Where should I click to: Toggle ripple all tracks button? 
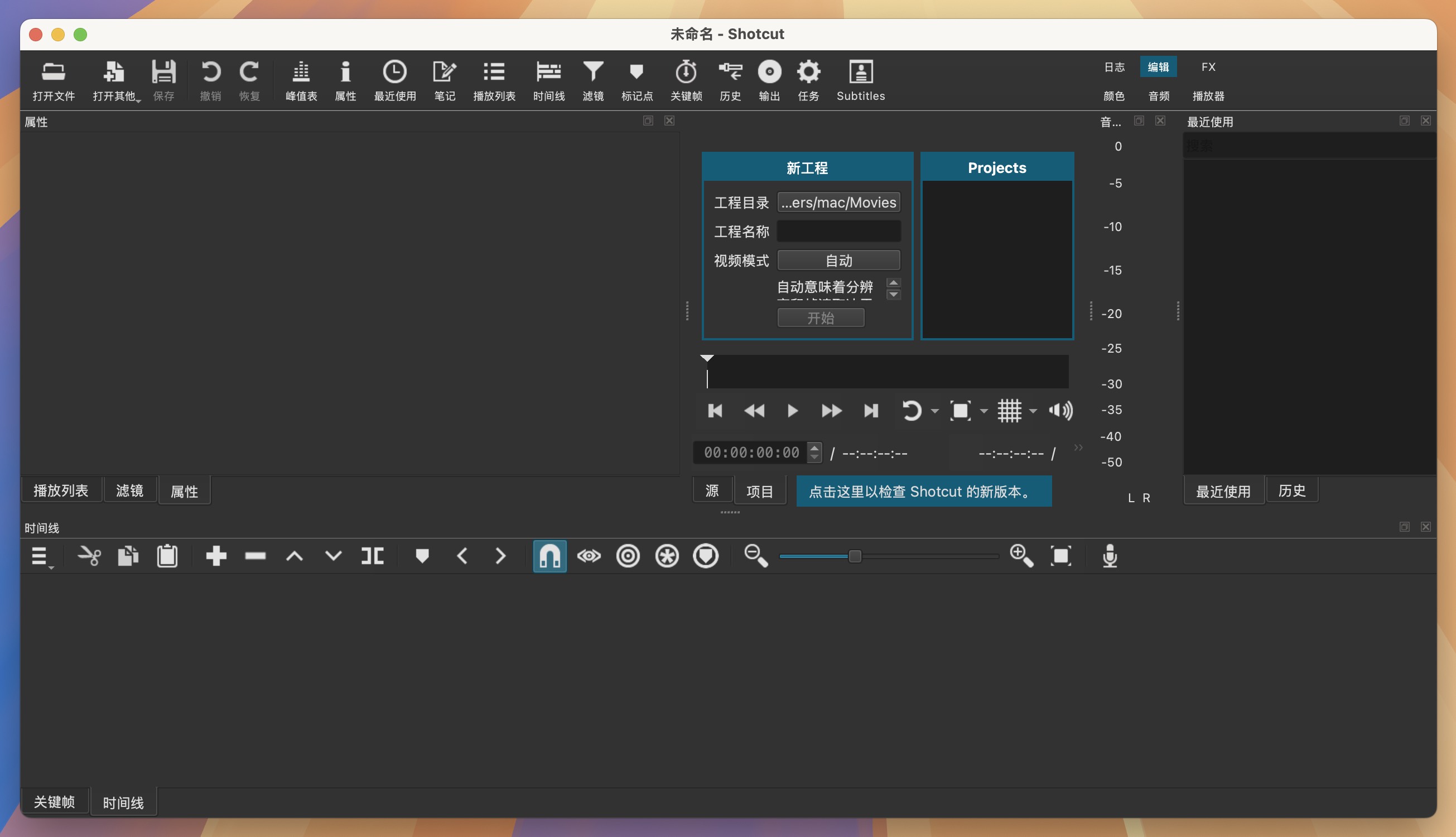point(667,556)
